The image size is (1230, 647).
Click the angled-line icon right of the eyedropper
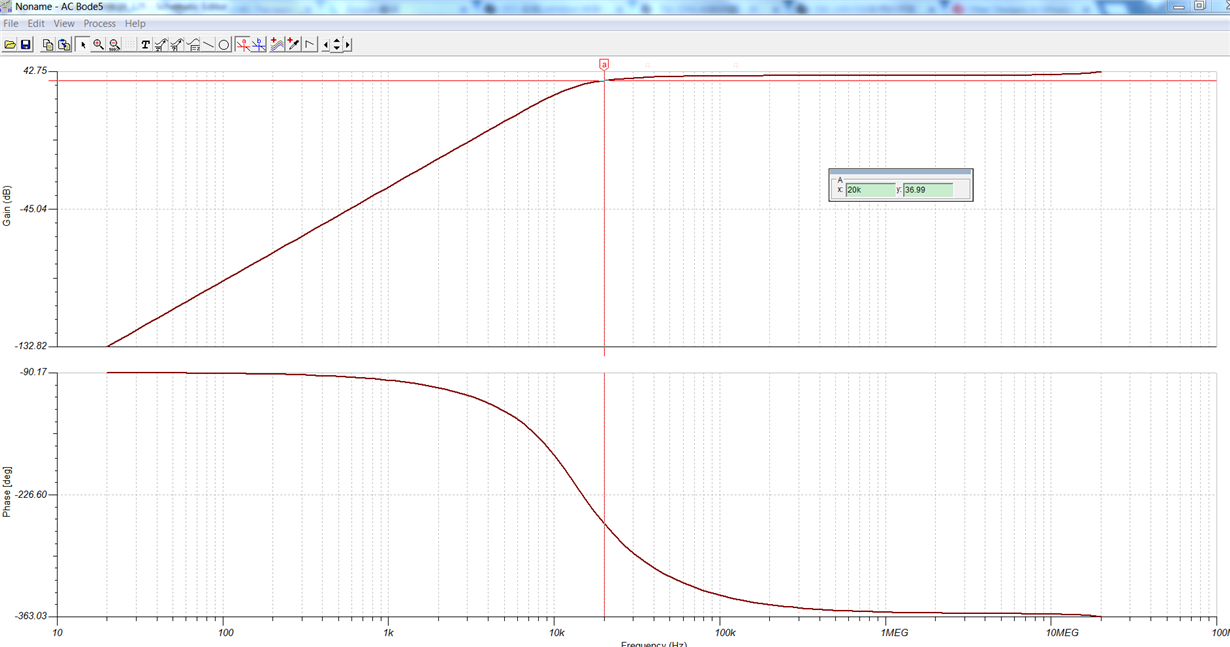309,45
